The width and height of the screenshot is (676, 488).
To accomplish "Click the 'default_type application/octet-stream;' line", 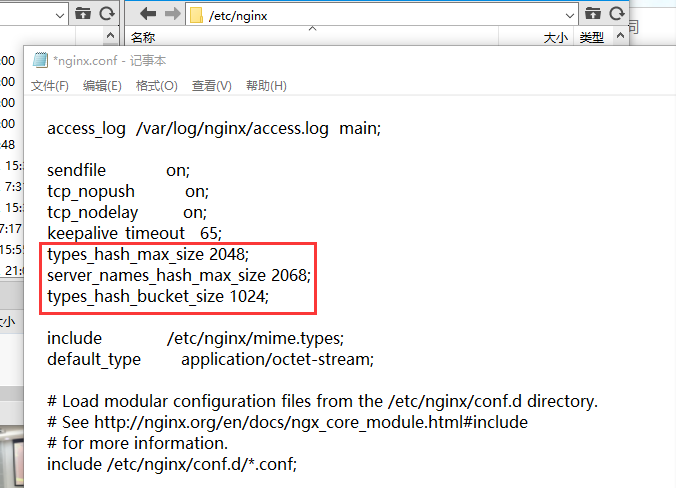I will point(210,360).
